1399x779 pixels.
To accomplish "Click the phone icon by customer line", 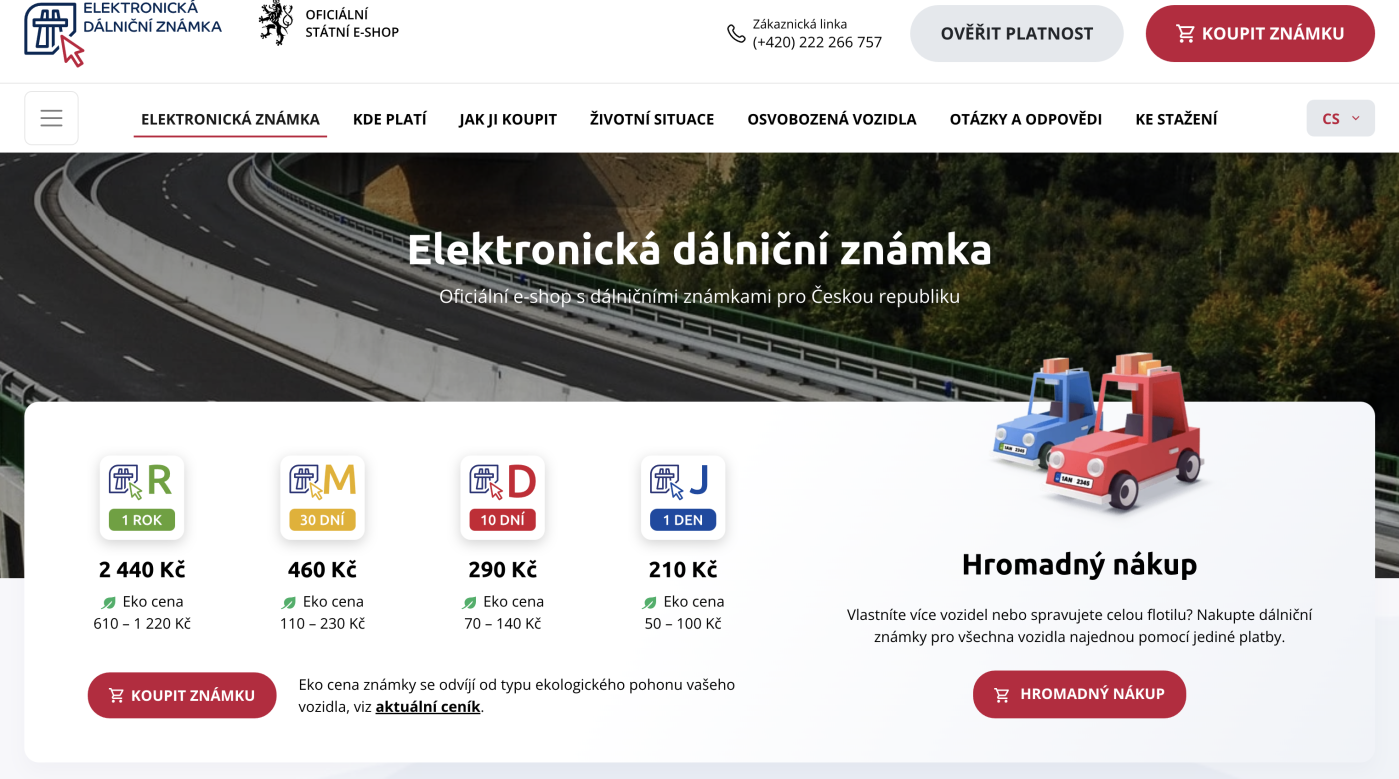I will point(736,34).
